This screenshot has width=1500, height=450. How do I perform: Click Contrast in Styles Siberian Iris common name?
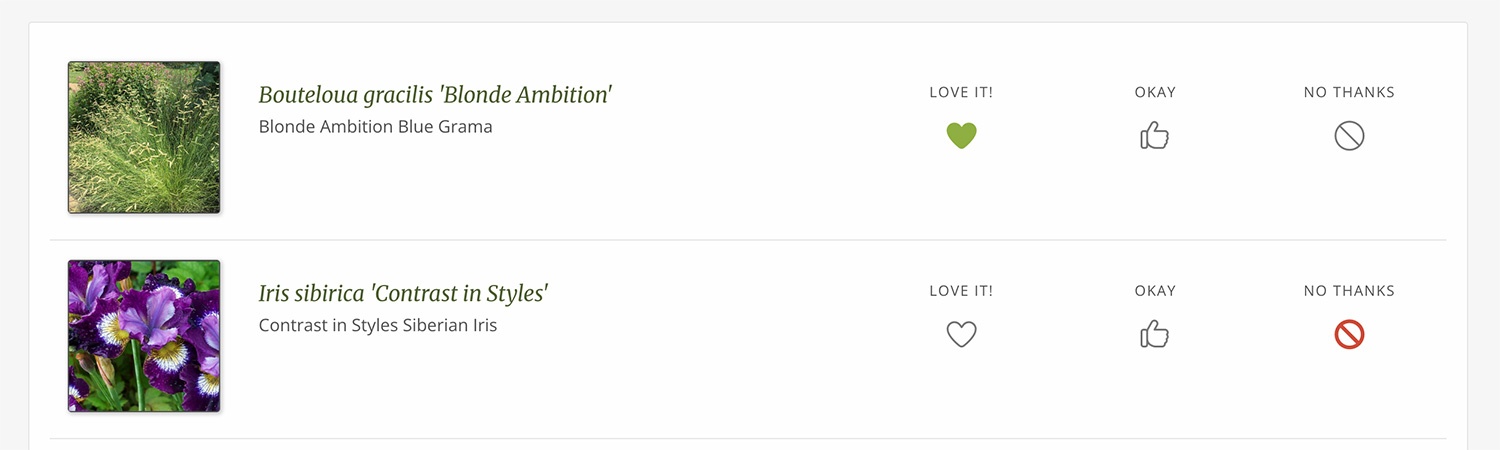[378, 326]
